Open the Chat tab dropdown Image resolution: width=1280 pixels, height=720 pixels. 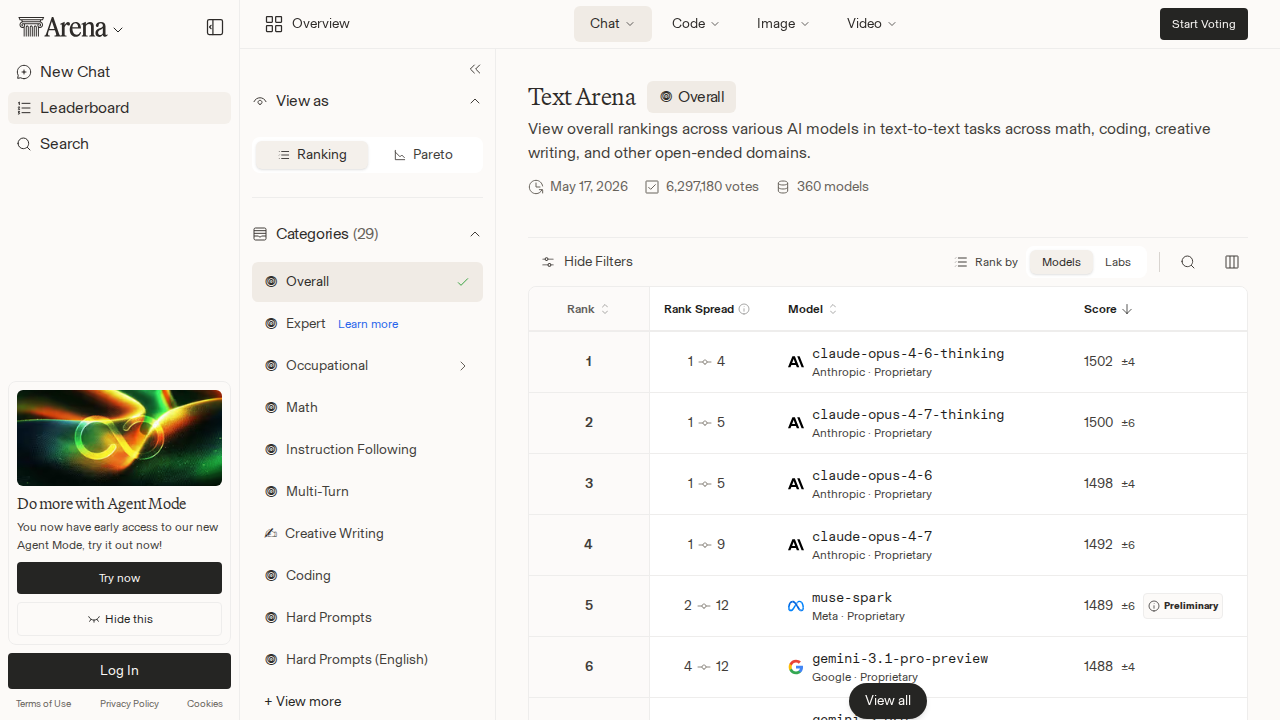click(x=613, y=24)
